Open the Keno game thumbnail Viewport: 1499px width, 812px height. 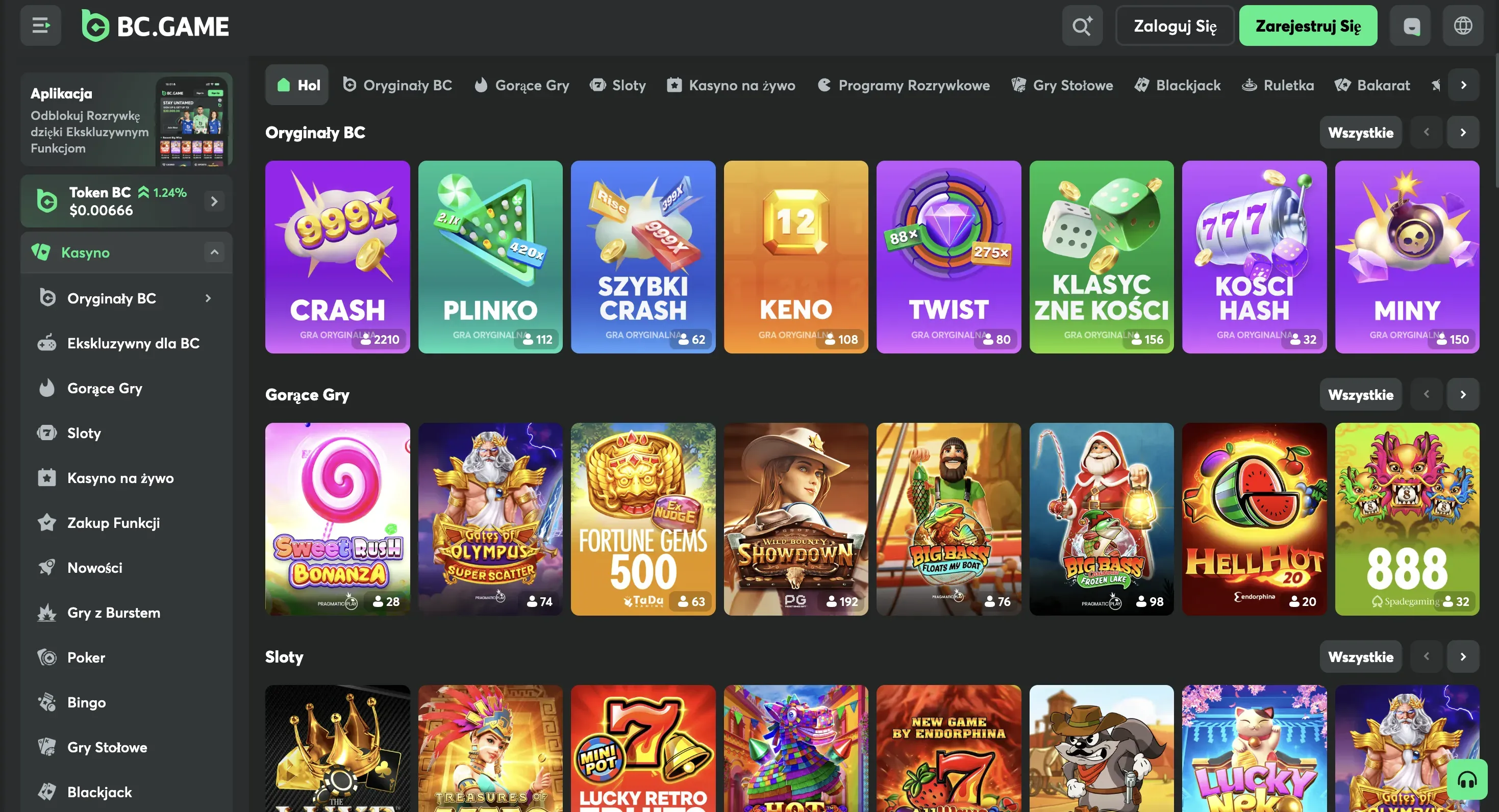click(x=796, y=257)
